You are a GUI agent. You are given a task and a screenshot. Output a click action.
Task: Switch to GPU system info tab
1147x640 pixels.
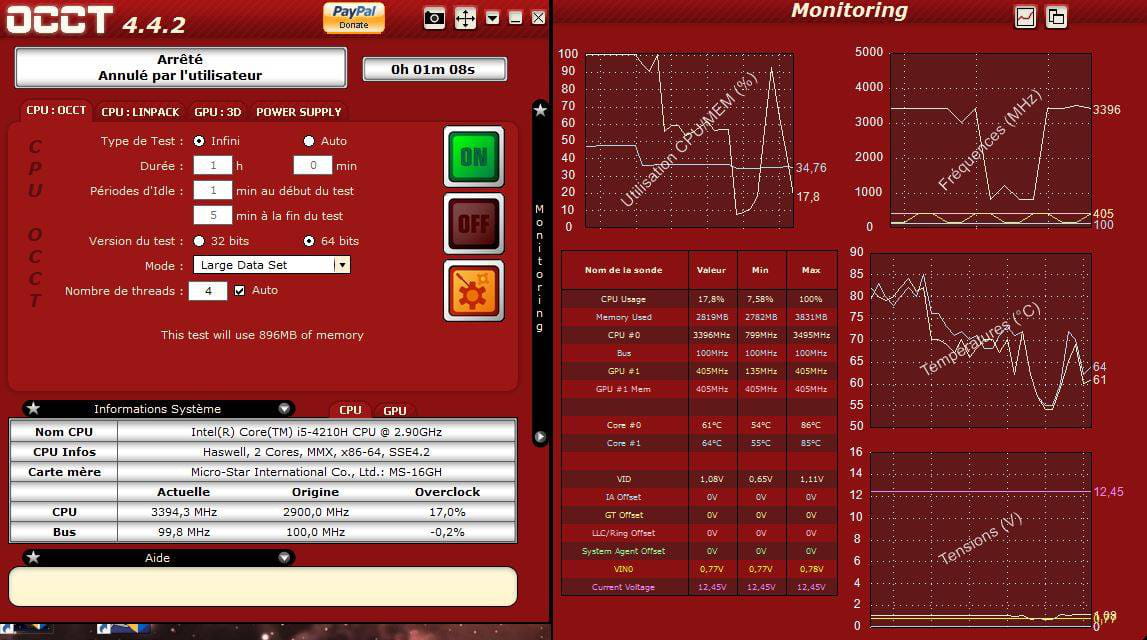[395, 410]
